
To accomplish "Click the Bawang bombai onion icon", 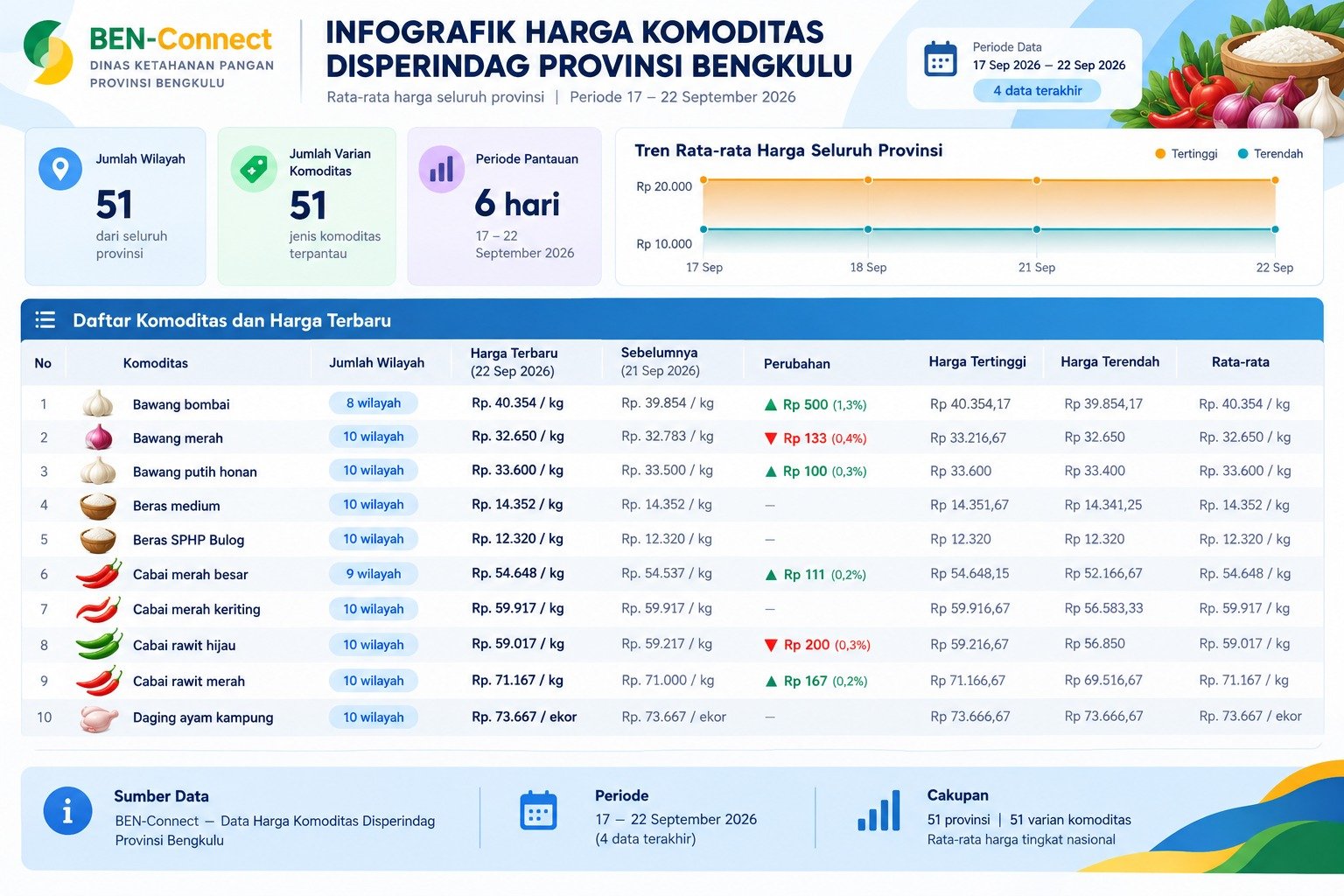I will (x=98, y=403).
